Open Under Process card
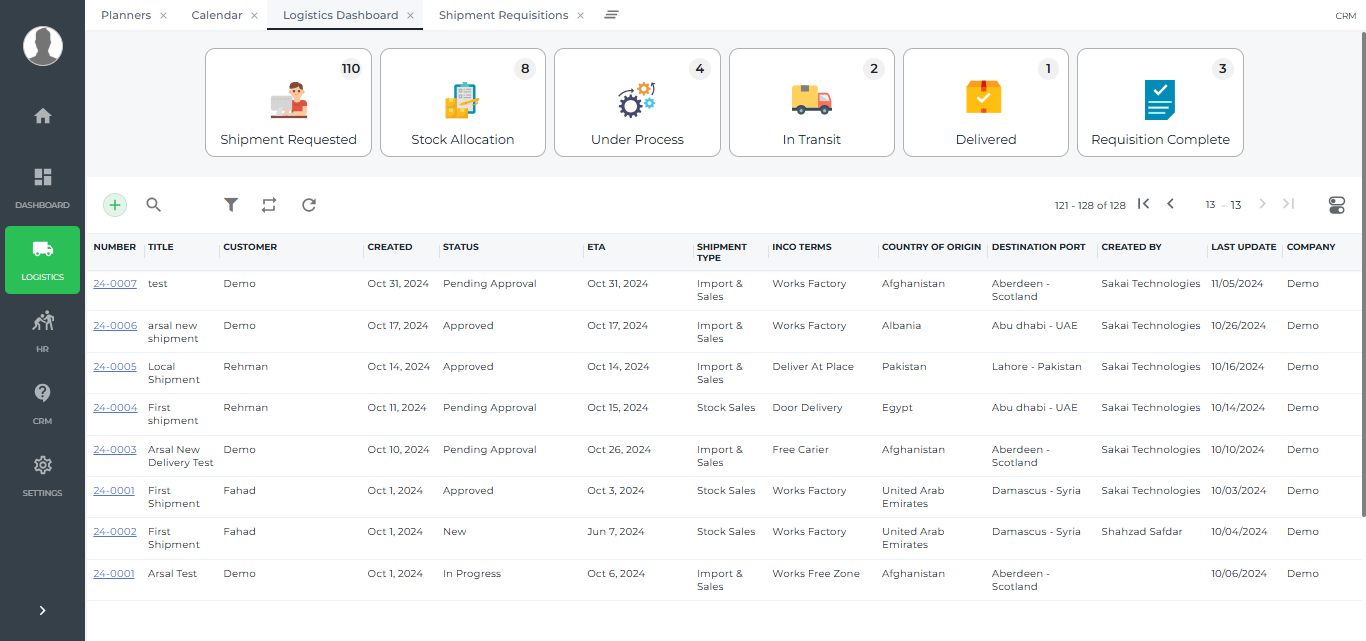The image size is (1366, 641). point(637,103)
